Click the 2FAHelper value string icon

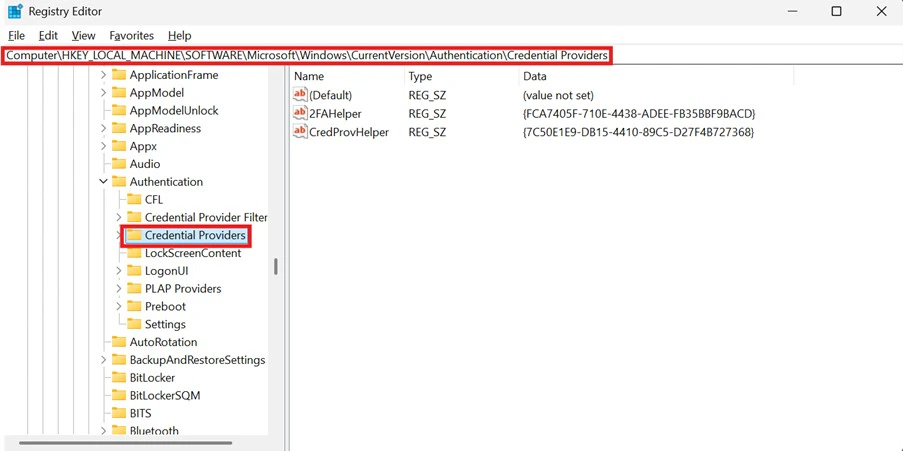click(x=301, y=113)
